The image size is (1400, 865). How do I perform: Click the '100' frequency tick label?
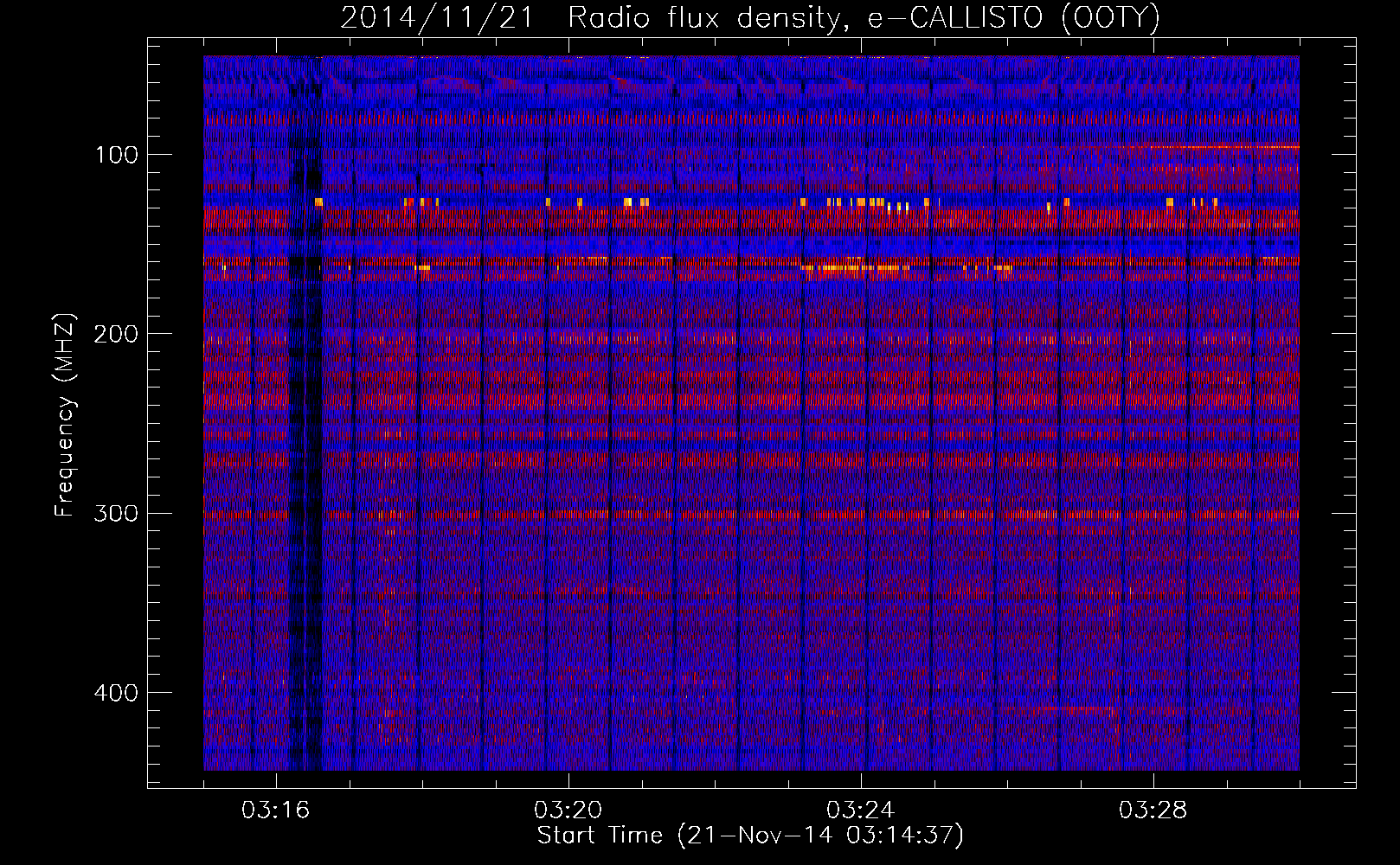tap(117, 155)
